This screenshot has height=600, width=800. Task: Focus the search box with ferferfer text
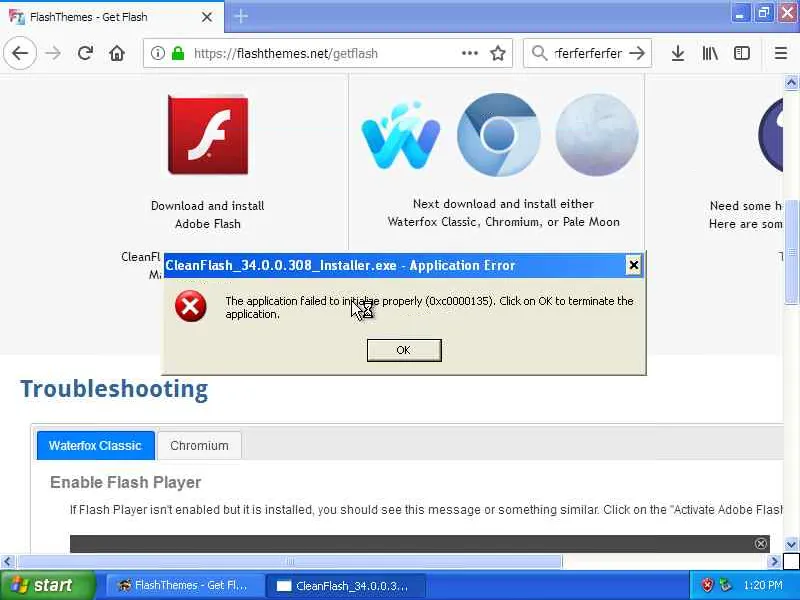[x=588, y=53]
